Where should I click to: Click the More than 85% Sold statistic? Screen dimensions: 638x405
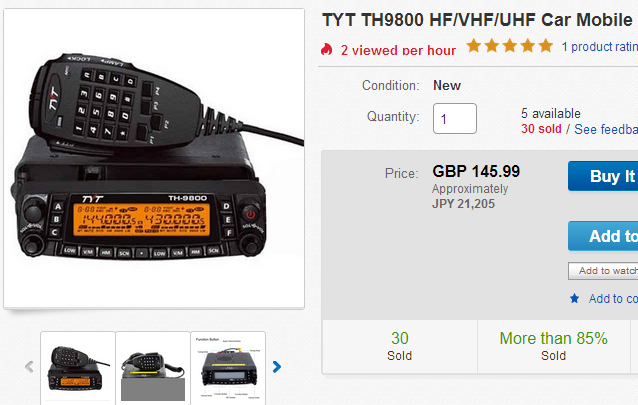(553, 346)
